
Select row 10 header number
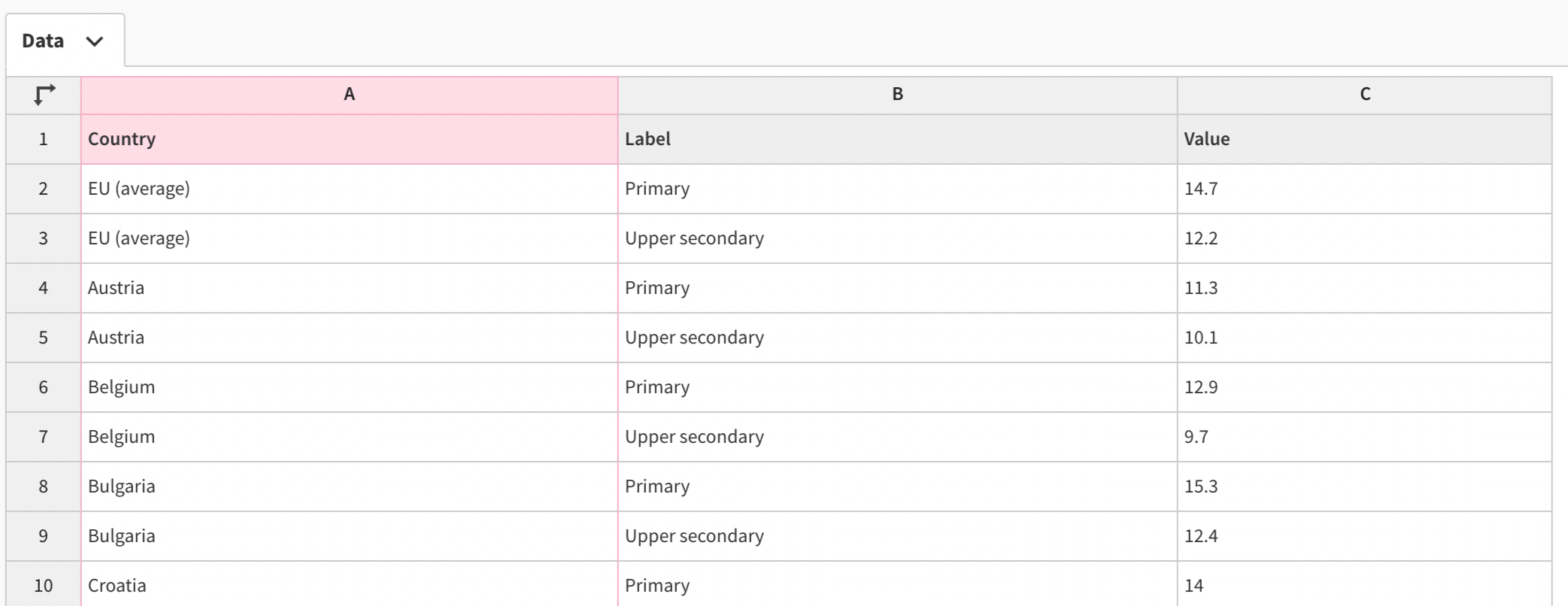point(43,586)
